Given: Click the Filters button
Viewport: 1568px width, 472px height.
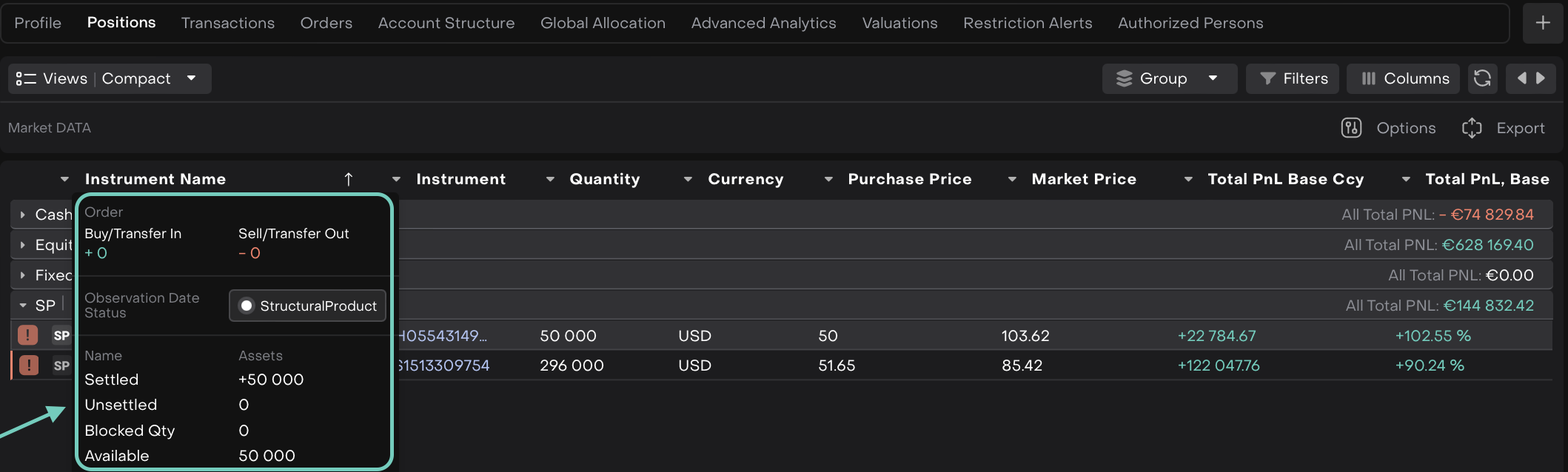Looking at the screenshot, I should coord(1293,78).
